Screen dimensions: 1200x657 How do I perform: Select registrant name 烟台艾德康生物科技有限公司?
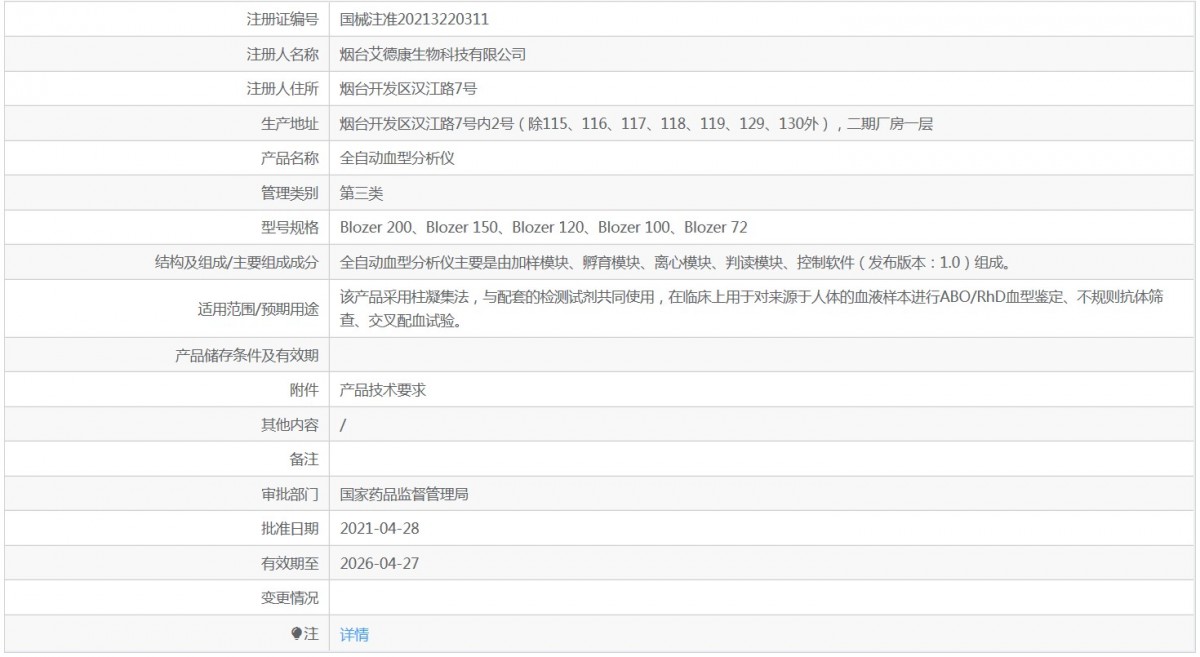click(x=433, y=54)
